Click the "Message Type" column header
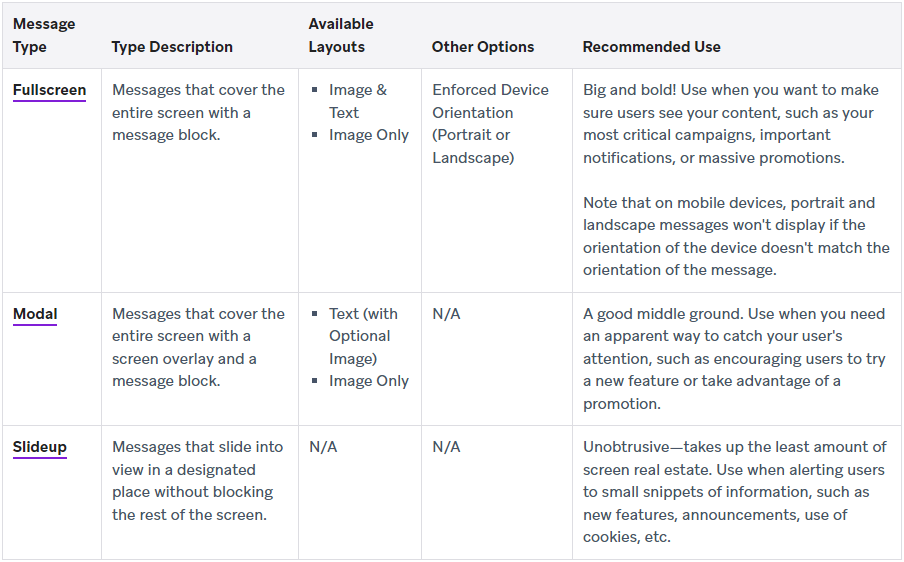 click(44, 35)
